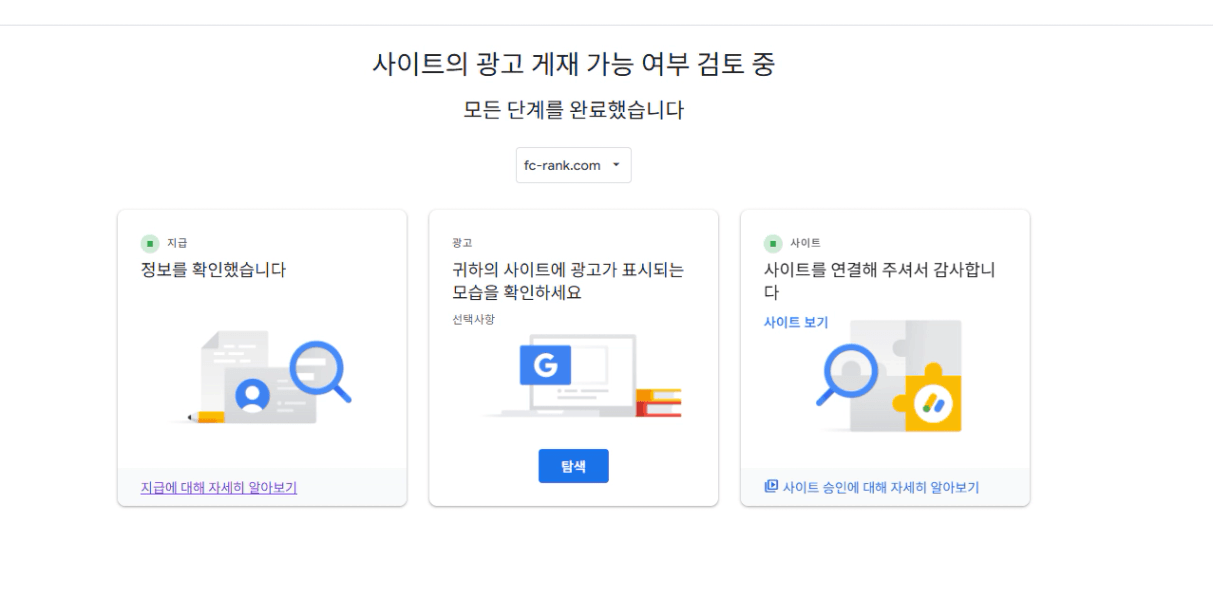This screenshot has width=1213, height=616.
Task: Click the dropdown arrow beside fc-rank.com
Action: coord(616,165)
